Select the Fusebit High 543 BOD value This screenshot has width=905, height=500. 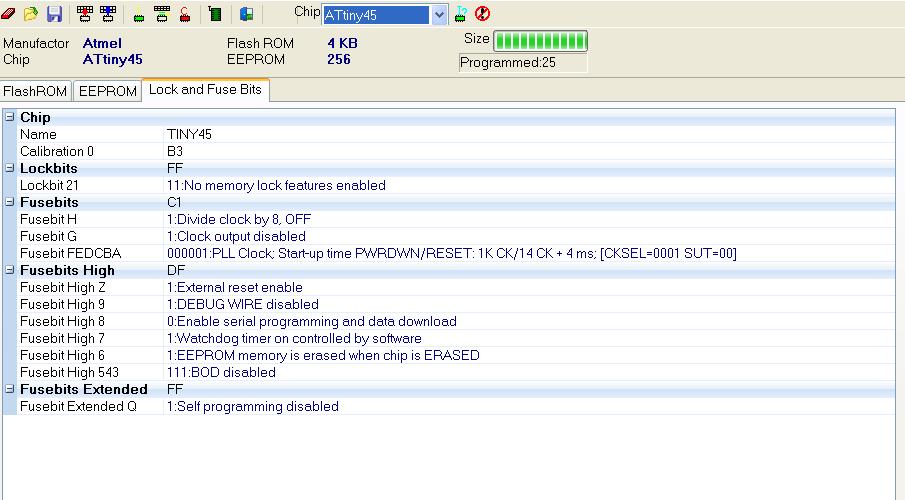click(221, 372)
